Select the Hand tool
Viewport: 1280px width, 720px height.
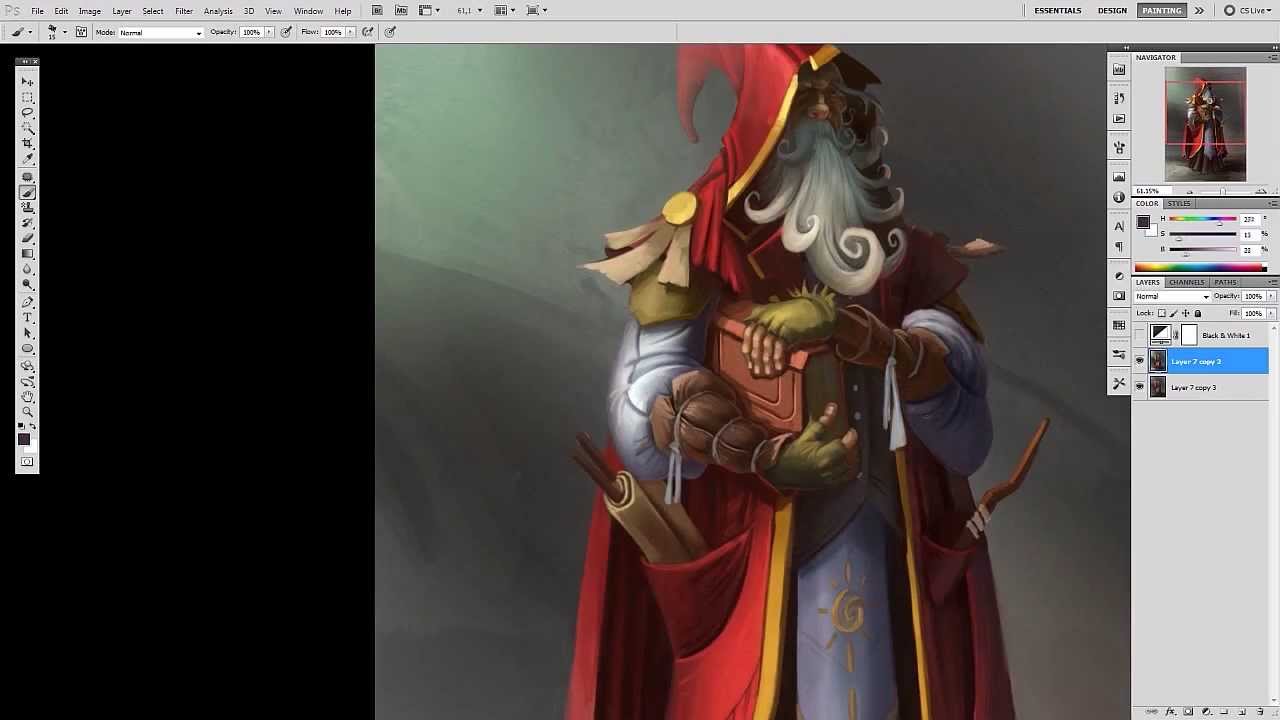pyautogui.click(x=27, y=396)
